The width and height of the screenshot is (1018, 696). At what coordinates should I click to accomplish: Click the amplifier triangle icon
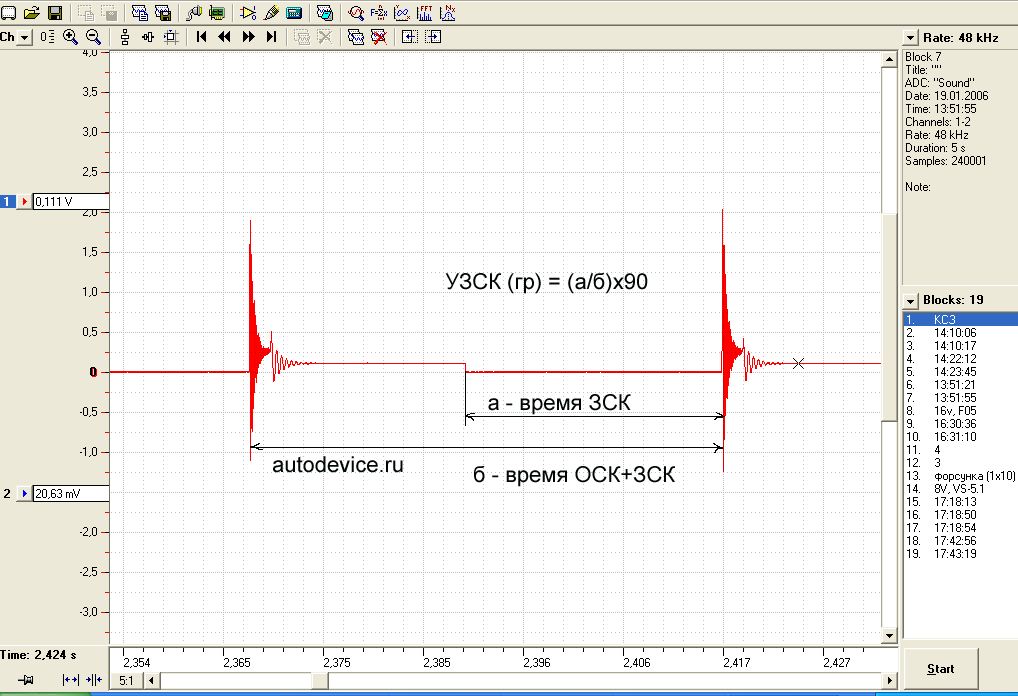248,13
